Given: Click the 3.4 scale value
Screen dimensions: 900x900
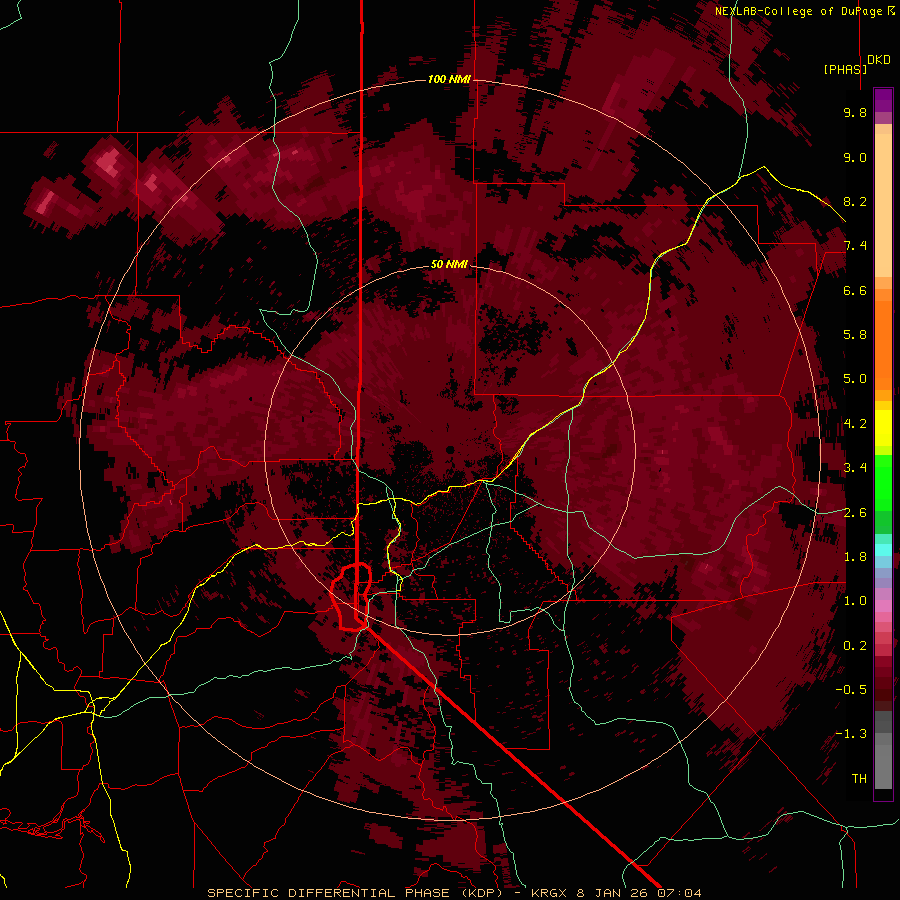Looking at the screenshot, I should pyautogui.click(x=855, y=468).
